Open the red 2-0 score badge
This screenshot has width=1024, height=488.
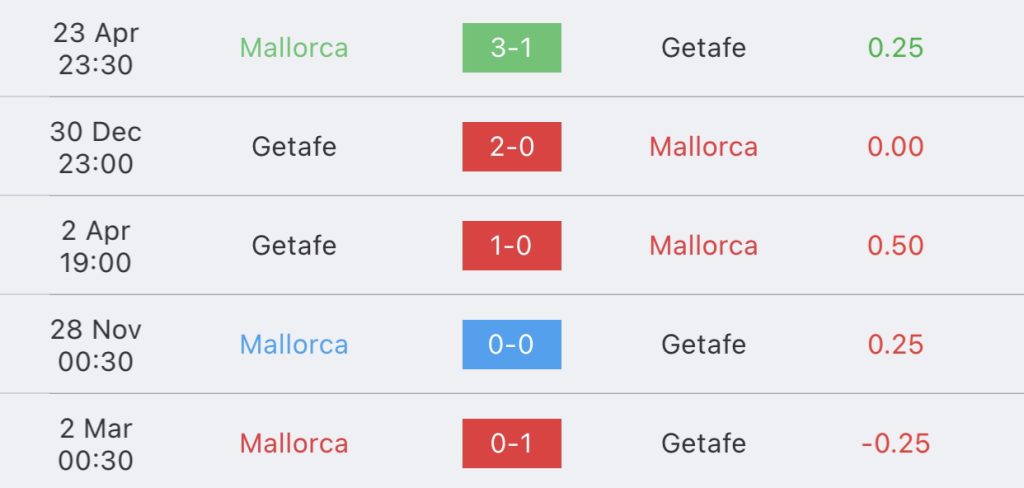click(511, 147)
